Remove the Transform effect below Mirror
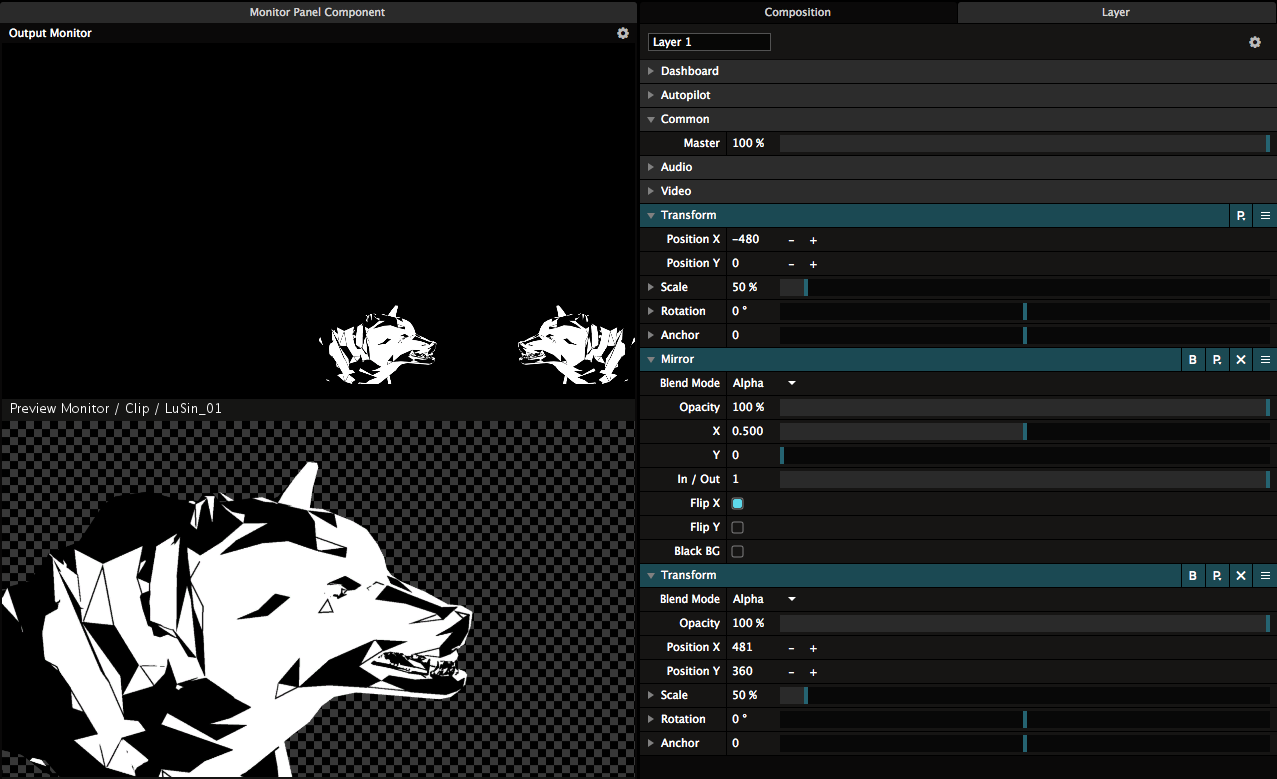This screenshot has height=779, width=1277. 1241,575
